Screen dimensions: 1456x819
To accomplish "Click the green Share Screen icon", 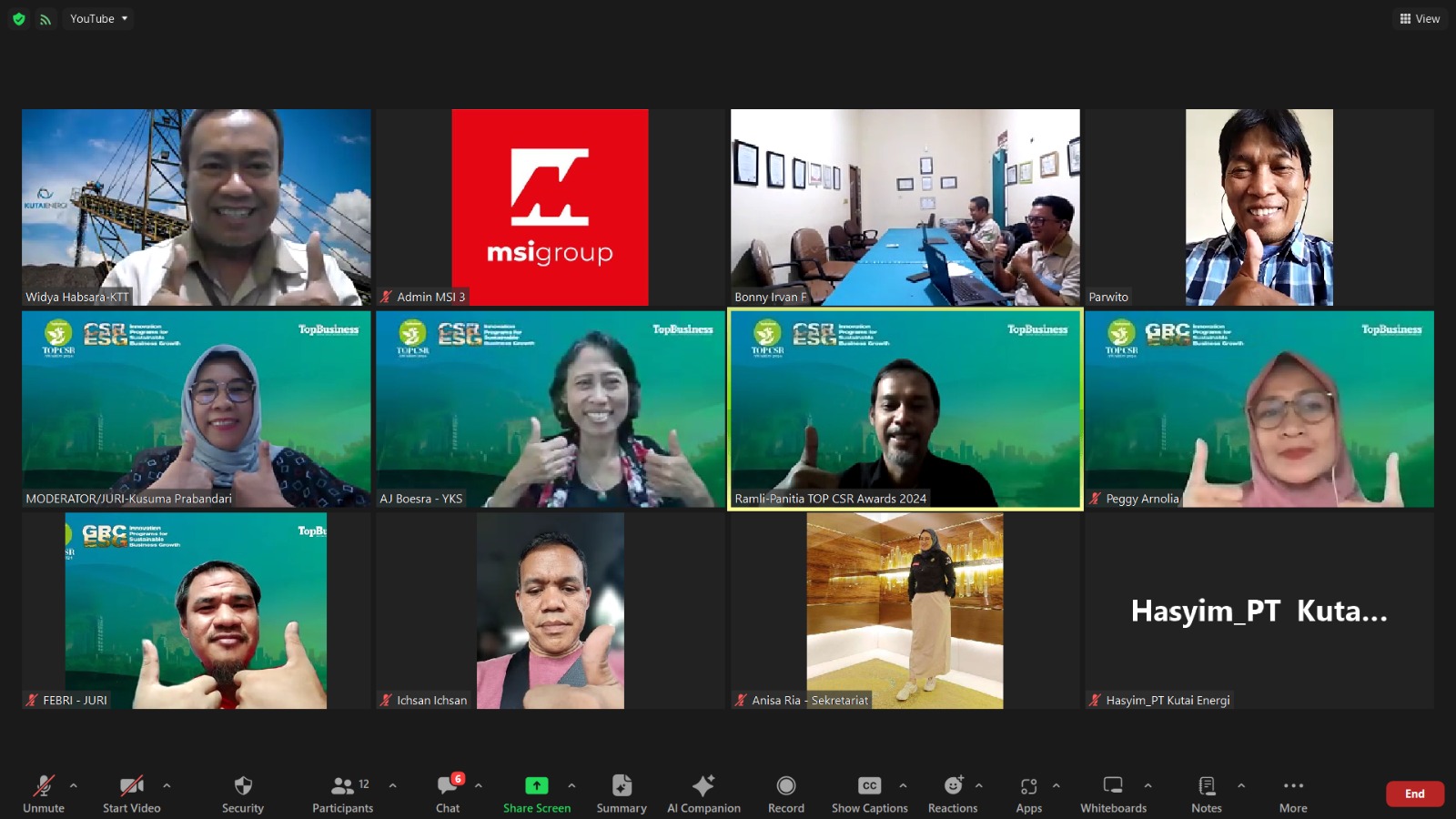I will click(537, 785).
